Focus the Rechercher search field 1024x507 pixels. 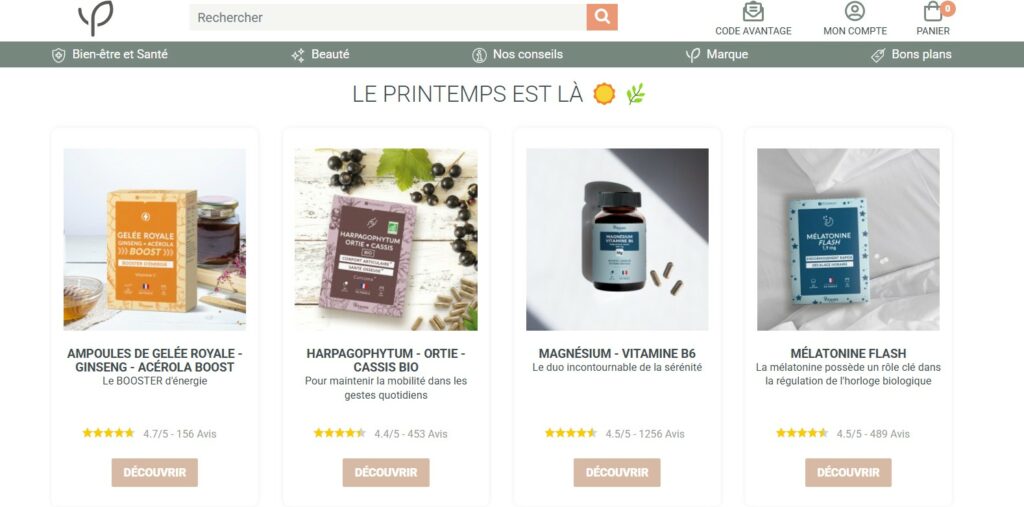(x=388, y=17)
